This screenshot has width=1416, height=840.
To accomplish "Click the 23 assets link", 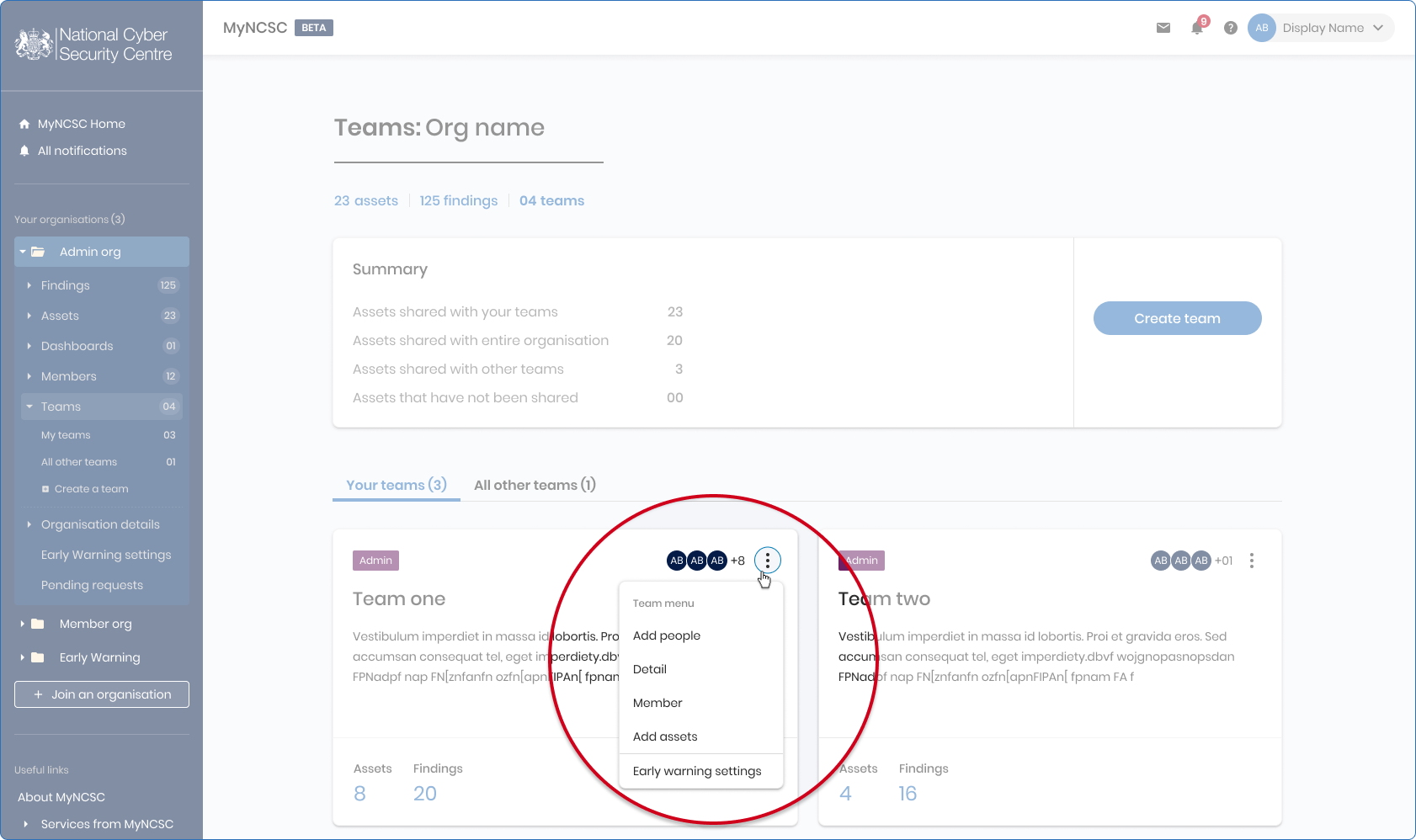I will click(x=366, y=200).
